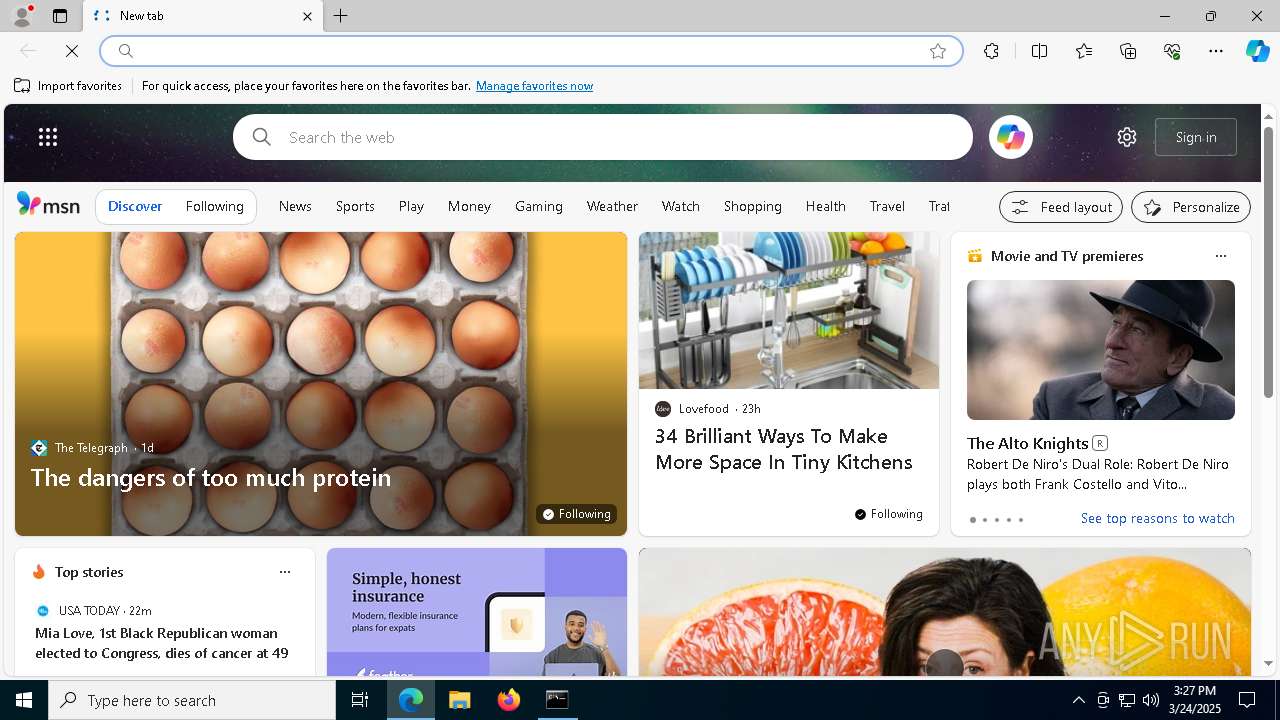Switch to the Following tab
This screenshot has height=720, width=1280.
pos(215,206)
